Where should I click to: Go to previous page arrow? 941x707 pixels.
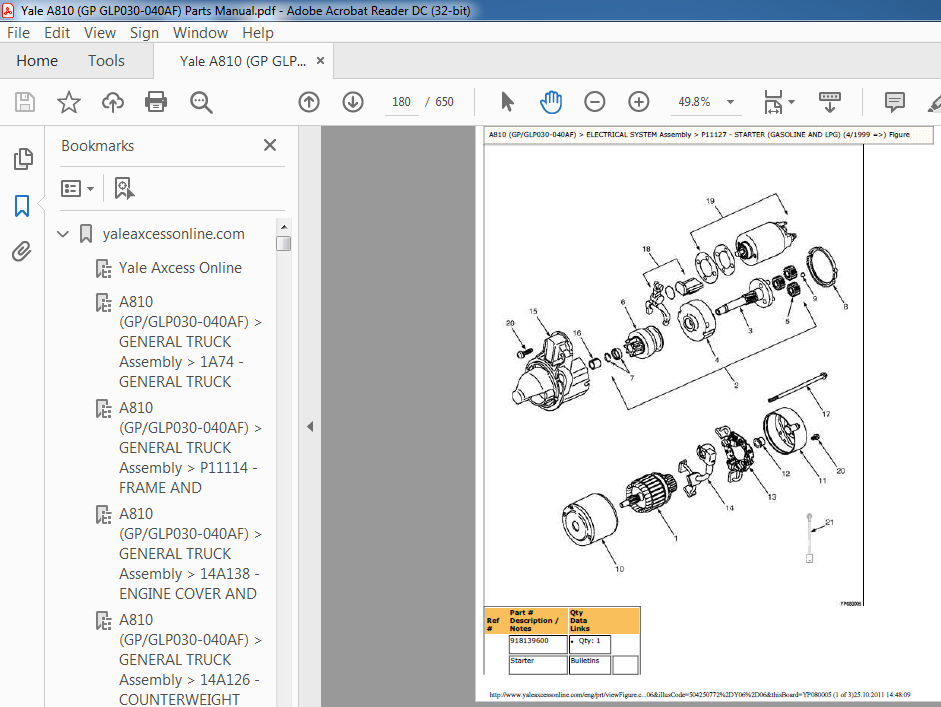(309, 102)
